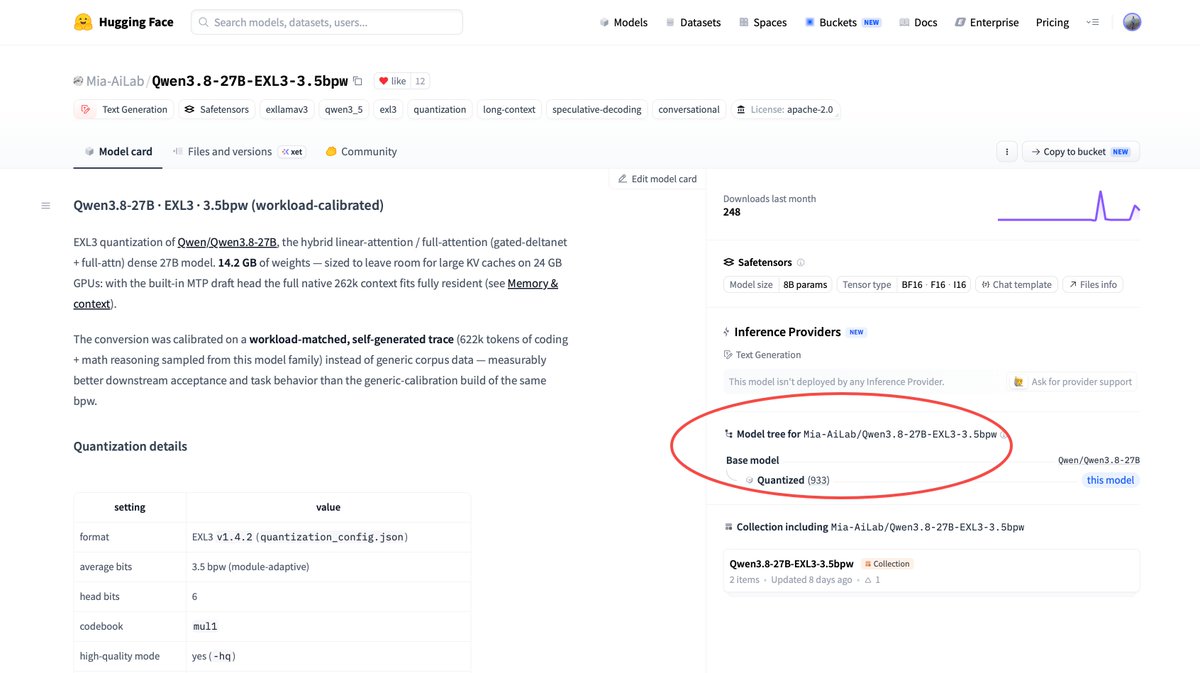
Task: Click the long-context tag
Action: (x=509, y=109)
